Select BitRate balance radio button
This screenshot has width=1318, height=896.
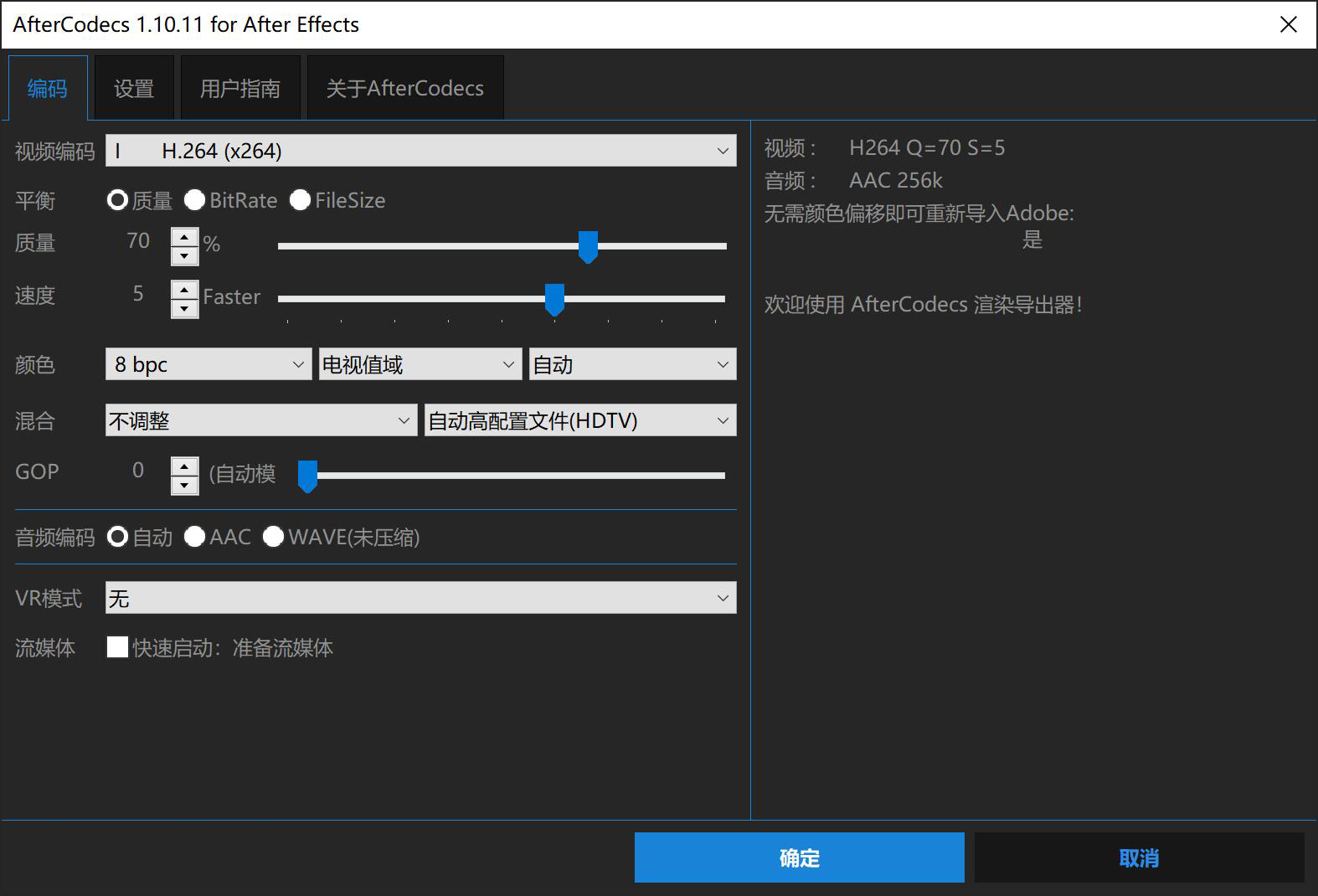pos(195,200)
